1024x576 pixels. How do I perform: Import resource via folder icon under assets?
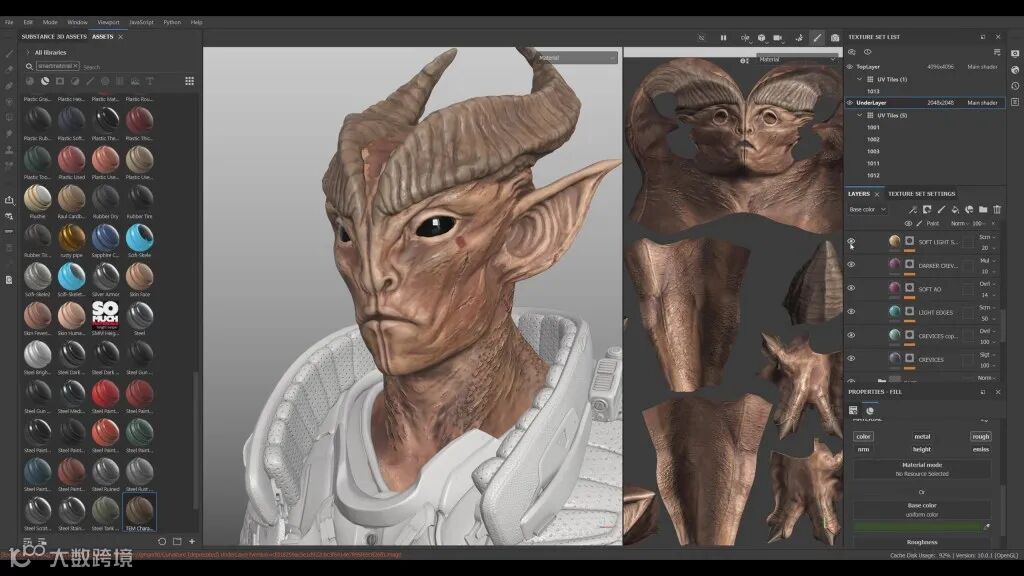[177, 541]
